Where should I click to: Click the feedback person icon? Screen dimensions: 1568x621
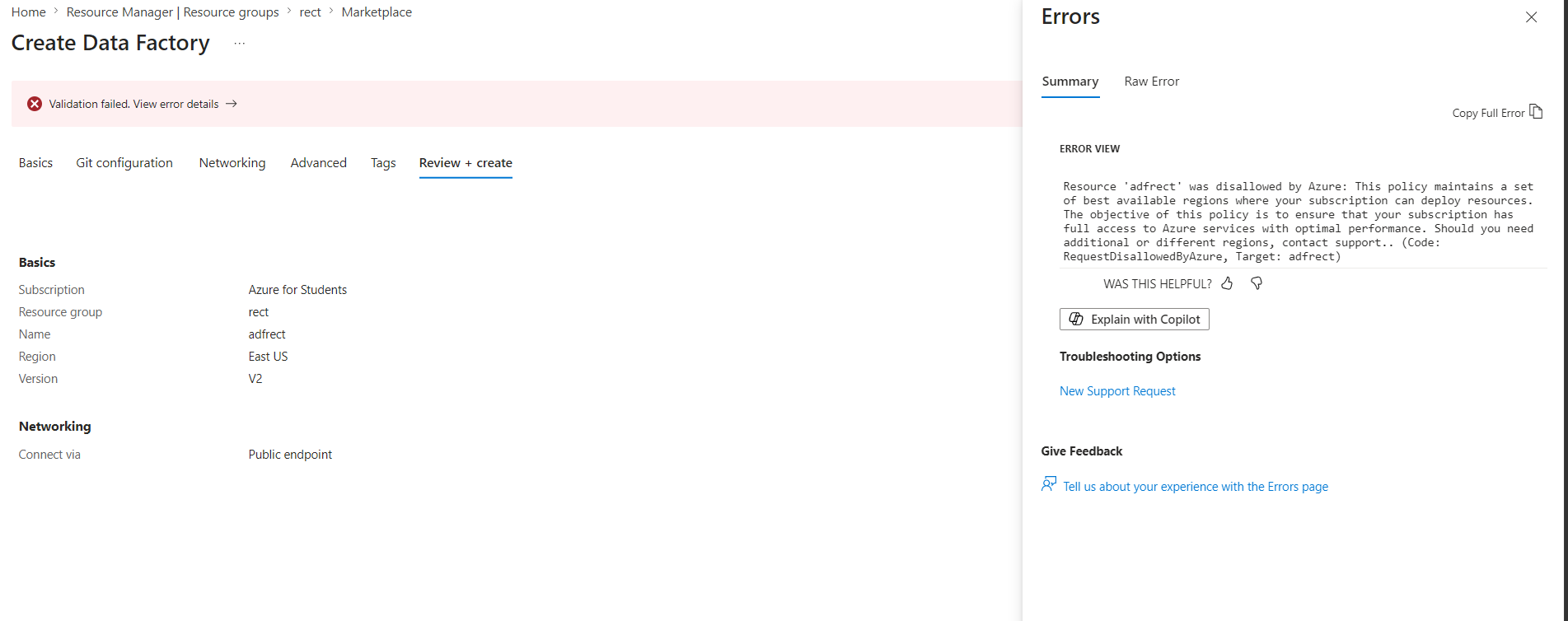pos(1049,484)
